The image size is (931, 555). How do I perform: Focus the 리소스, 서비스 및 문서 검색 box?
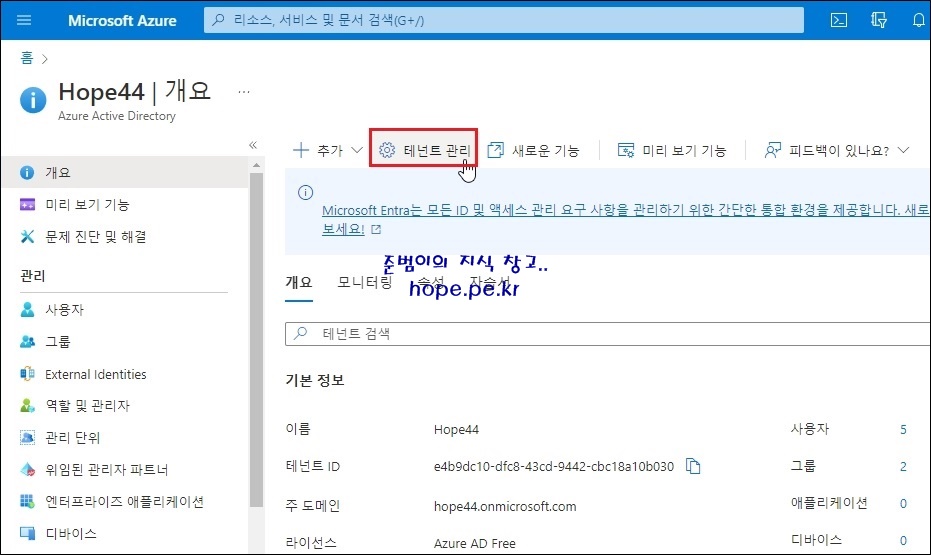[x=504, y=20]
